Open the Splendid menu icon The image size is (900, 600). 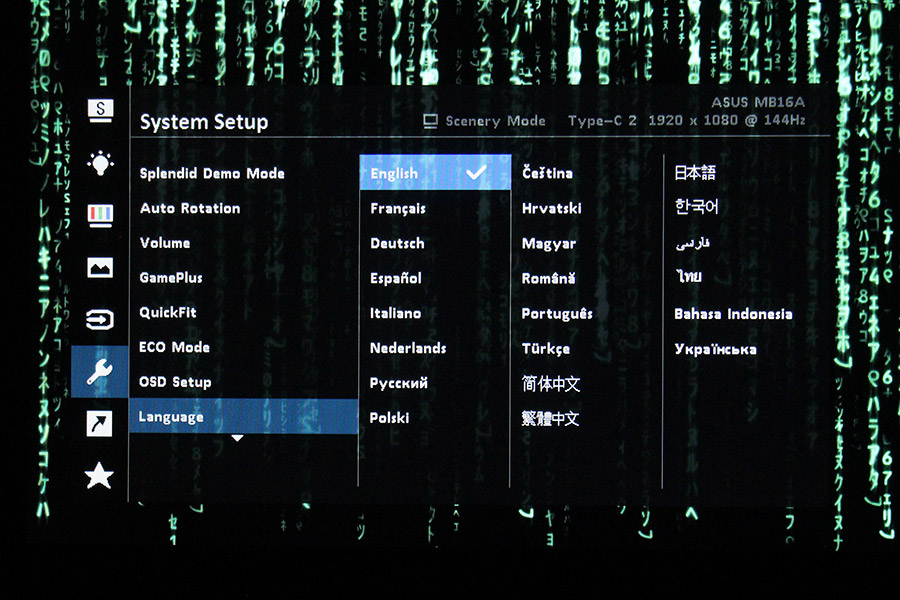[100, 110]
